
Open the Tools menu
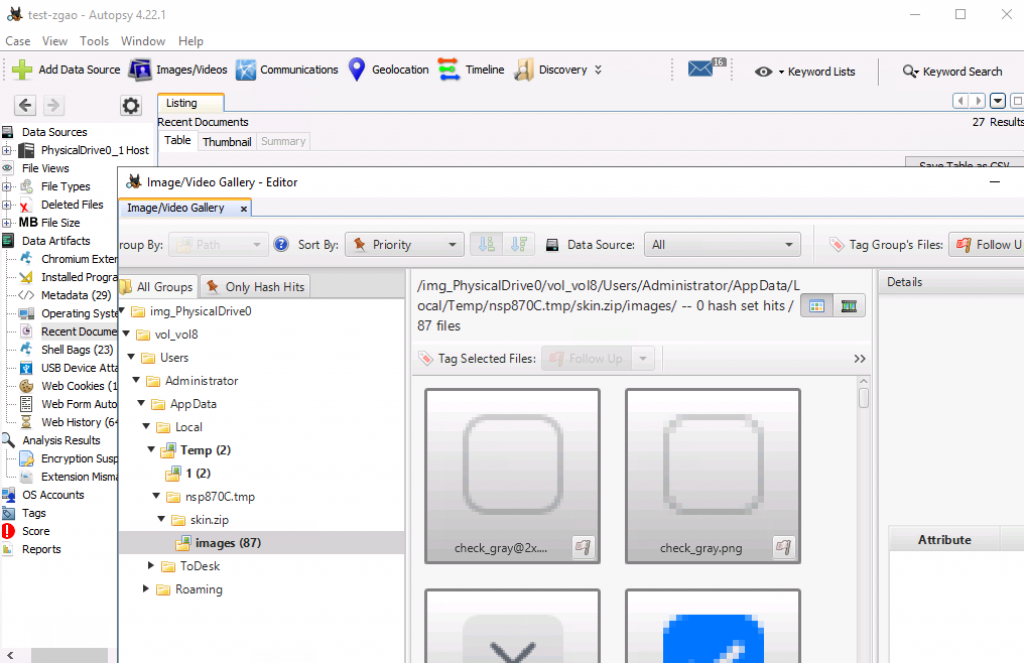(94, 41)
